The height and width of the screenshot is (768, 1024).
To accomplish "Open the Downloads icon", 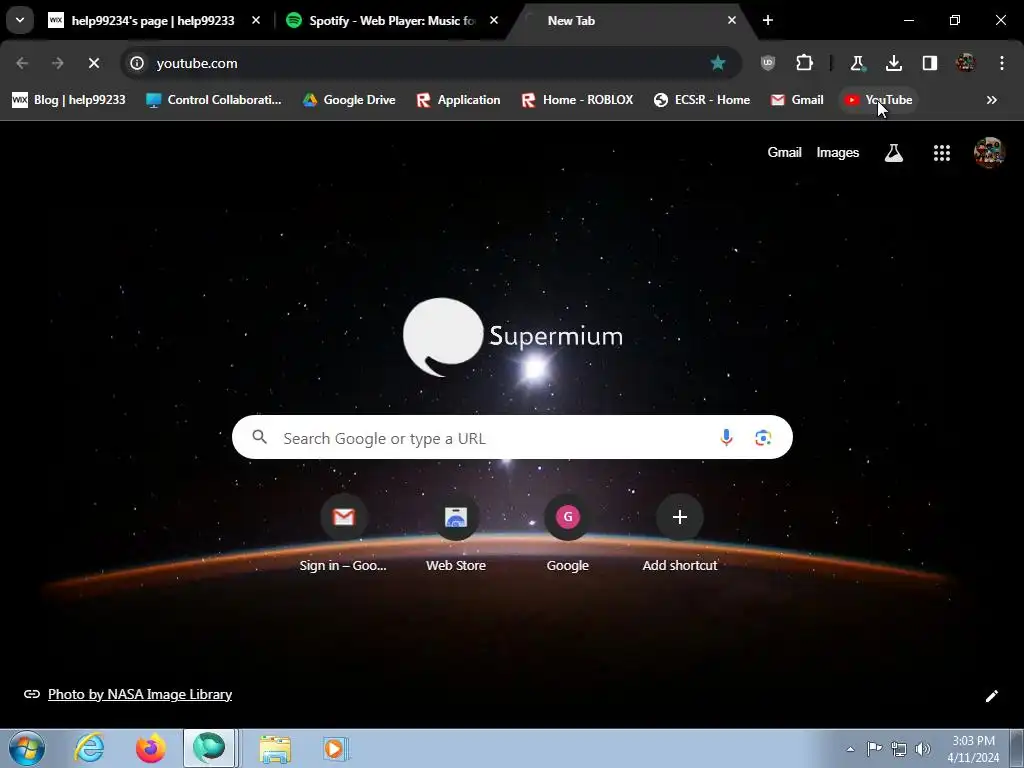I will pos(893,63).
